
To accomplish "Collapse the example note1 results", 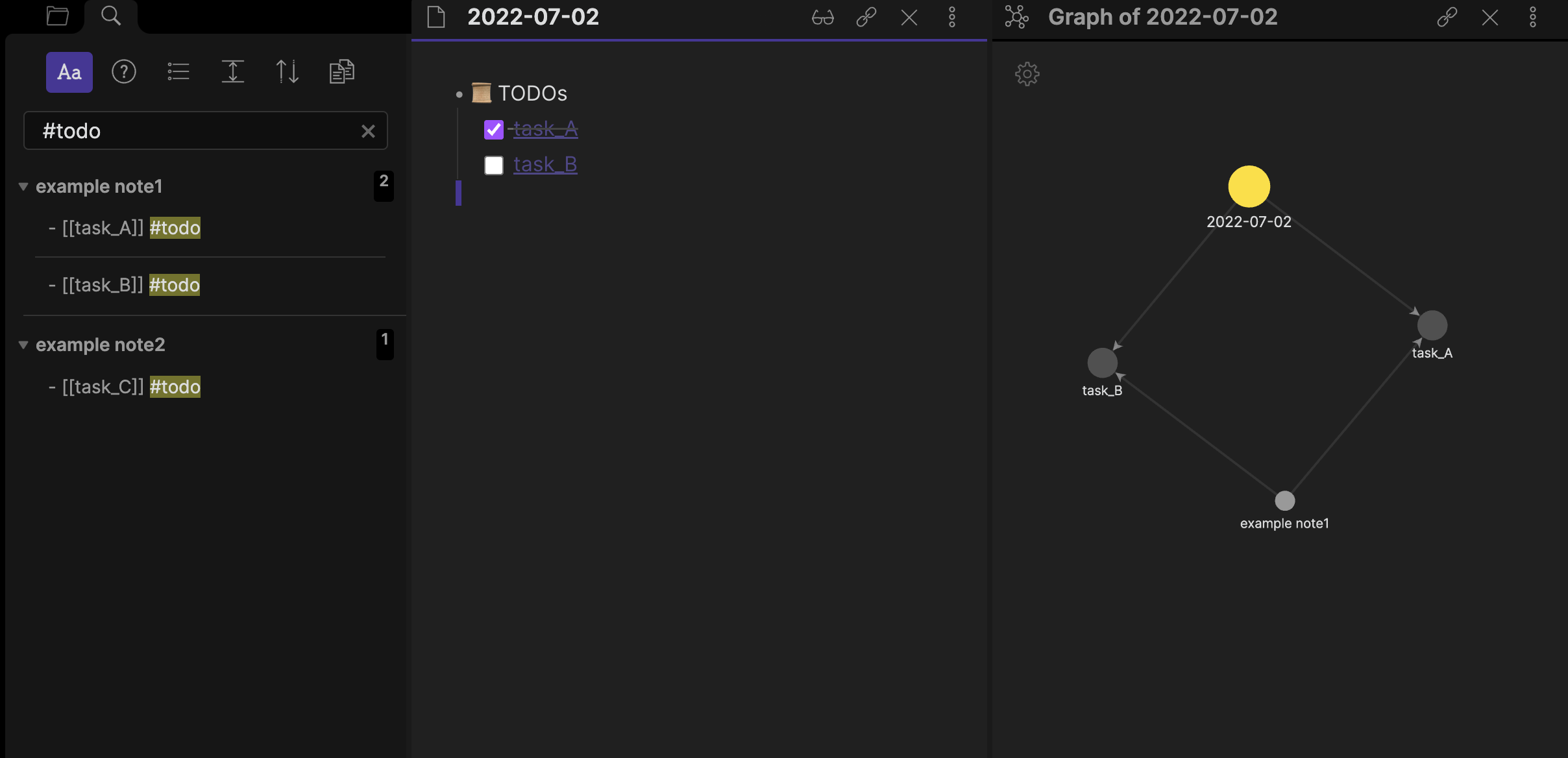I will click(x=23, y=187).
